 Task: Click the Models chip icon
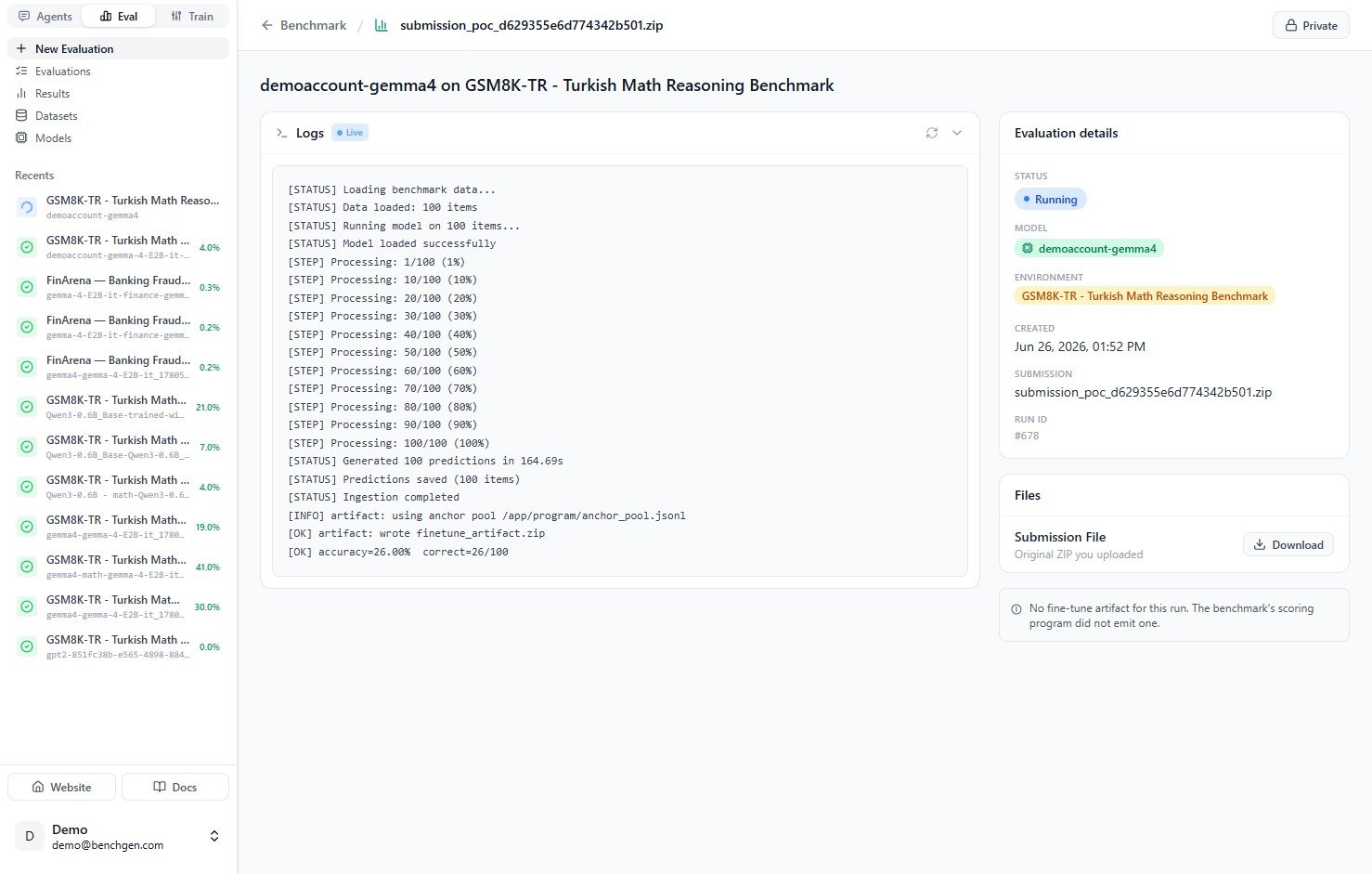[21, 137]
